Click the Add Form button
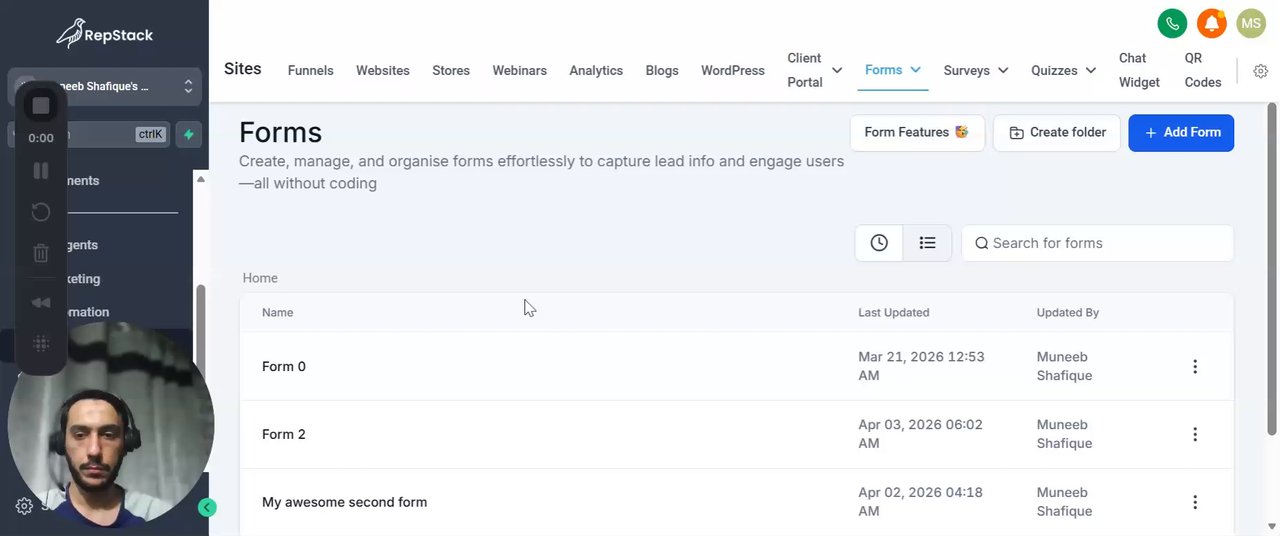The image size is (1280, 536). (1181, 133)
